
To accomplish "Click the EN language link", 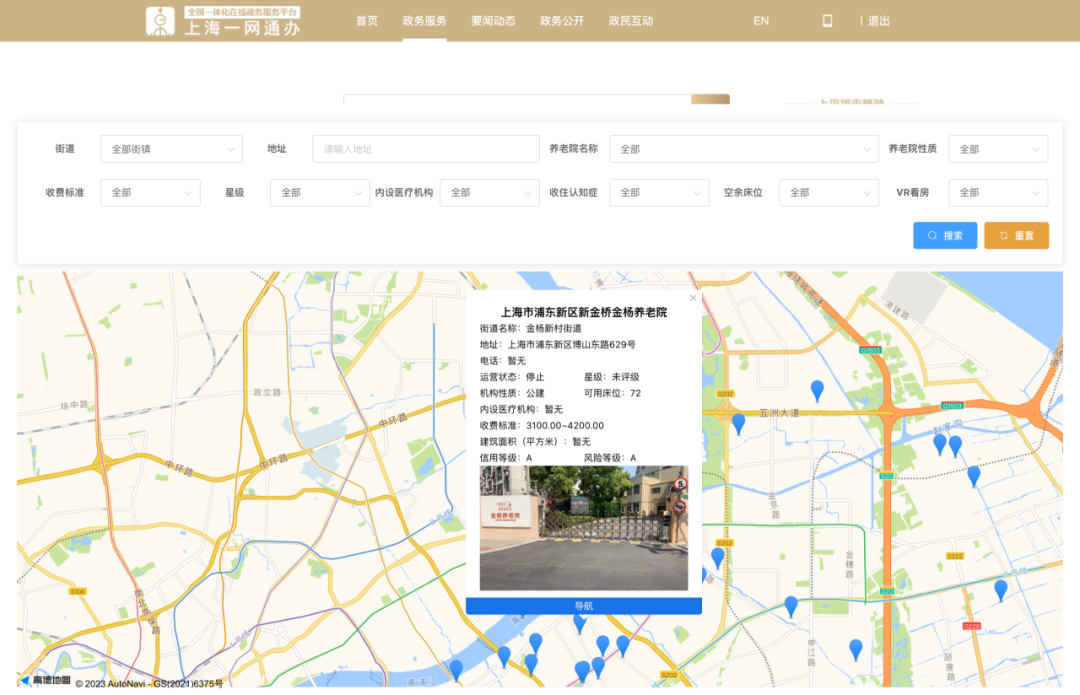I will (x=761, y=20).
